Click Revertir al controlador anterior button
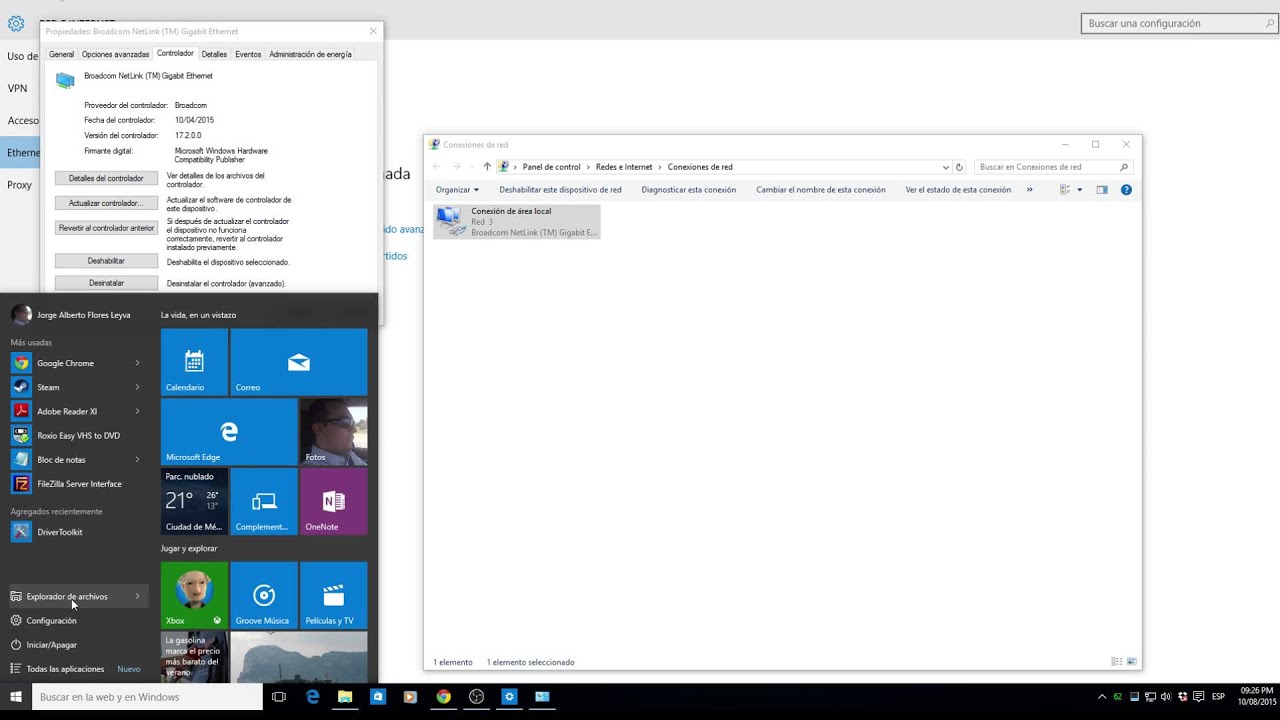This screenshot has height=720, width=1280. (x=106, y=228)
